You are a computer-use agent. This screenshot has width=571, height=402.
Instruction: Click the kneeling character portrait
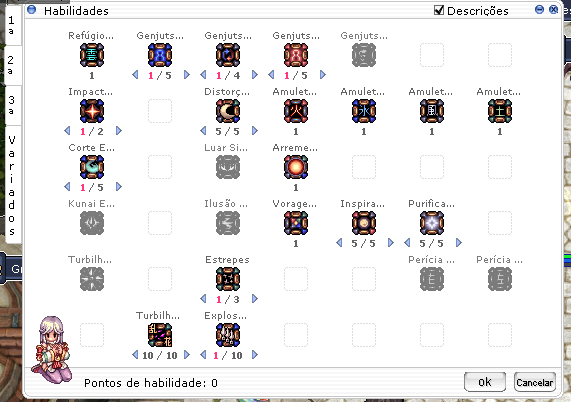(x=52, y=350)
